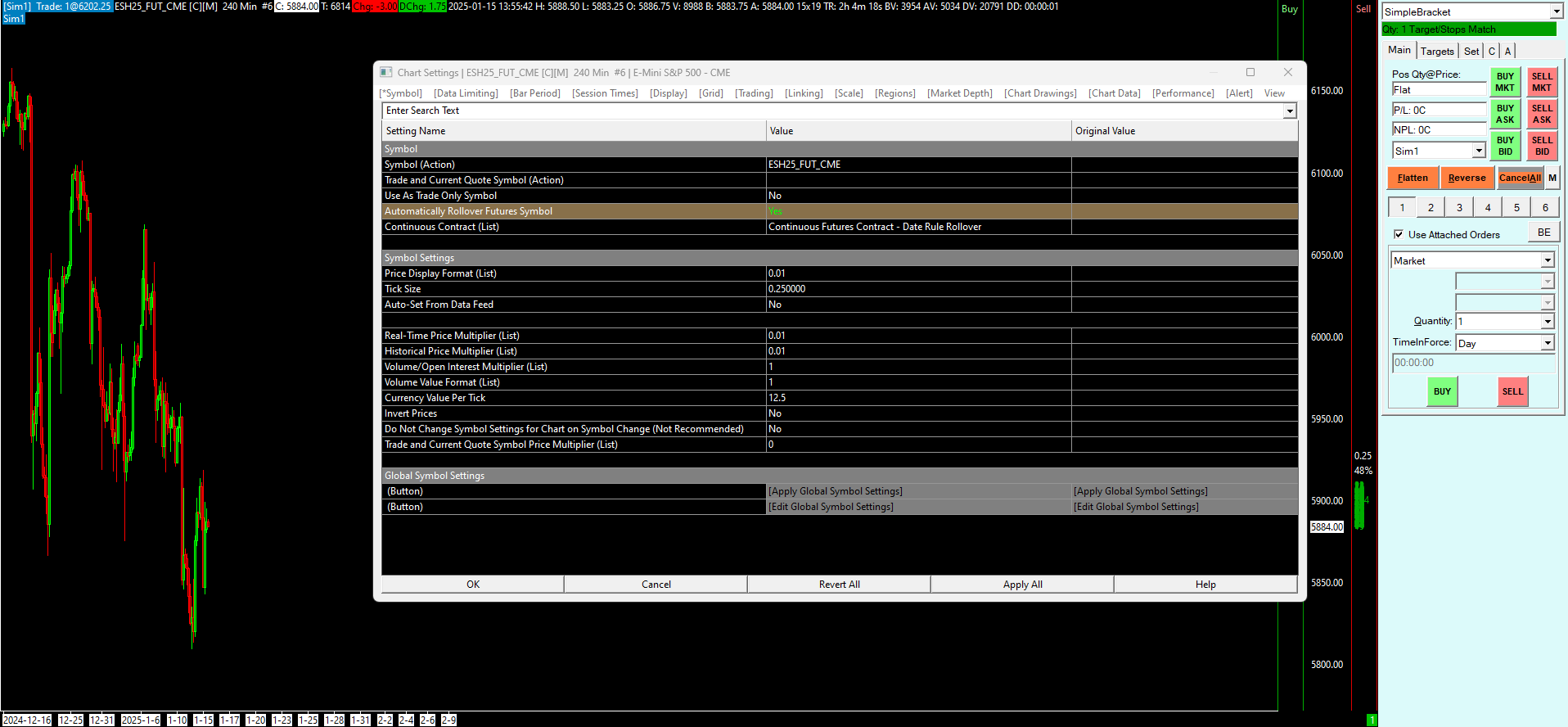Click the Currency Value Per Tick 12.5 cell

click(x=919, y=398)
